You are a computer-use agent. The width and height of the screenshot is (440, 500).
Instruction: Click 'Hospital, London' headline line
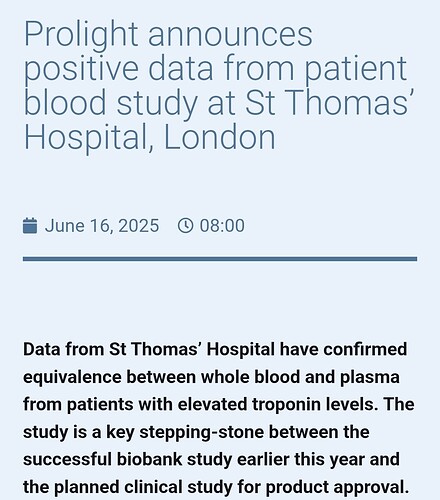click(x=150, y=137)
